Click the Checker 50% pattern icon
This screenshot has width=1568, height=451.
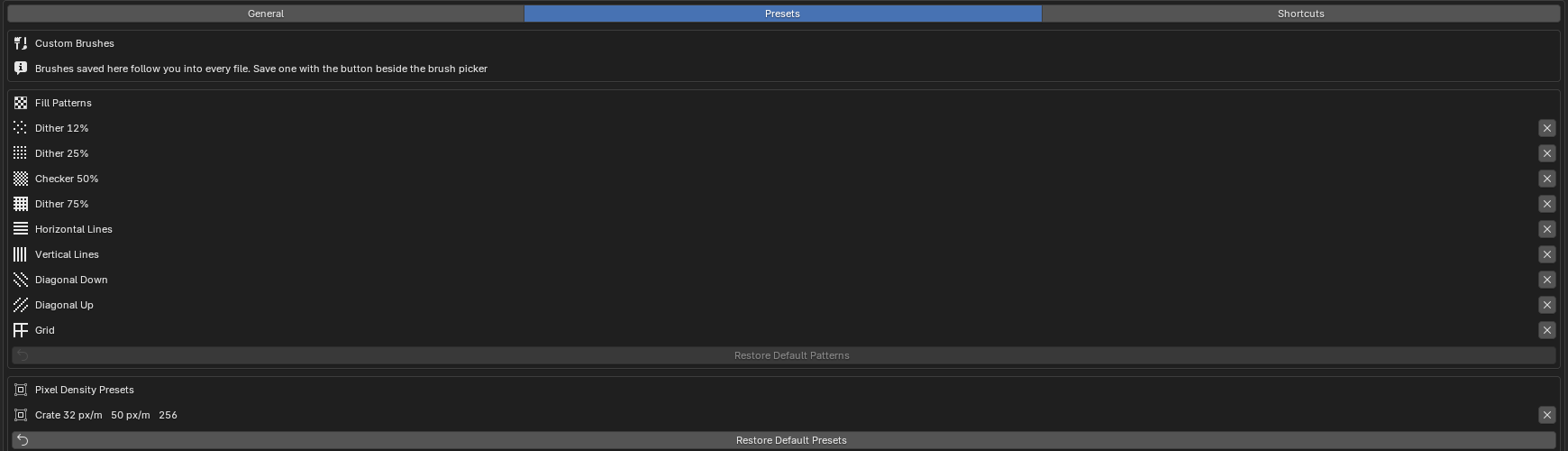pyautogui.click(x=21, y=179)
